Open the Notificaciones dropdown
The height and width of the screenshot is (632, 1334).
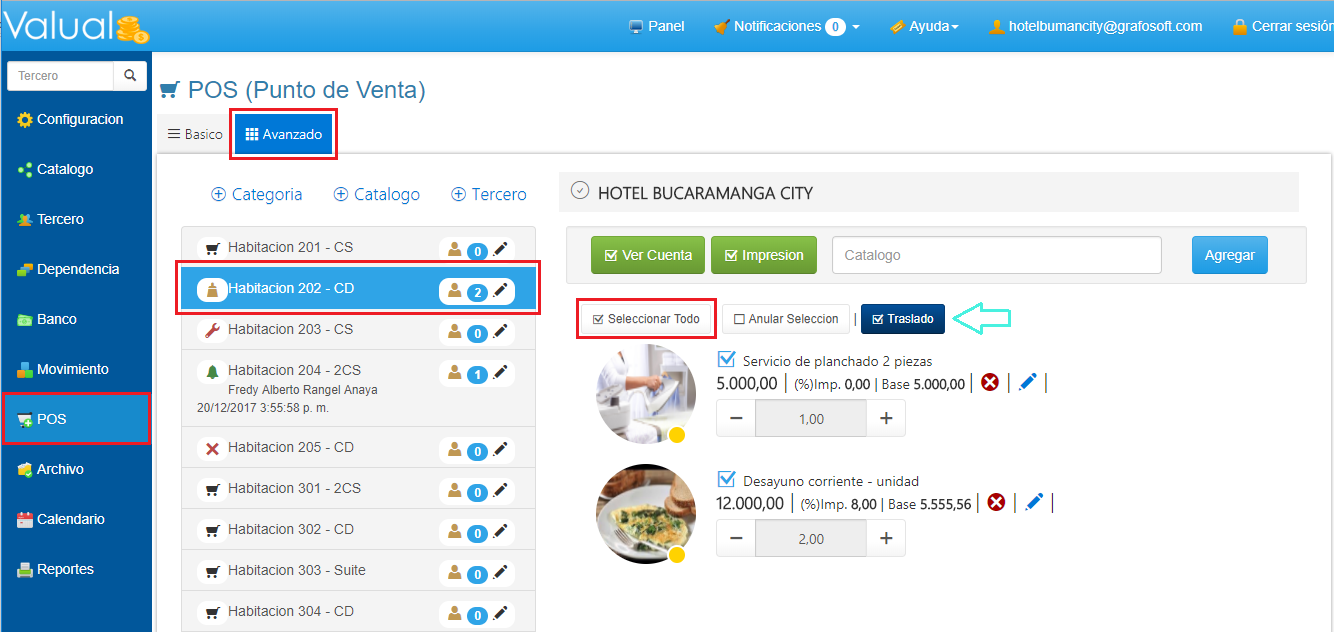click(x=786, y=27)
